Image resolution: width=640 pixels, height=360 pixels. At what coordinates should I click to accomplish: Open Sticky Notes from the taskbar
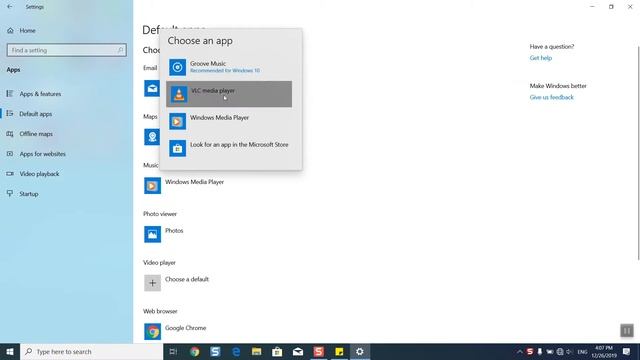point(339,351)
